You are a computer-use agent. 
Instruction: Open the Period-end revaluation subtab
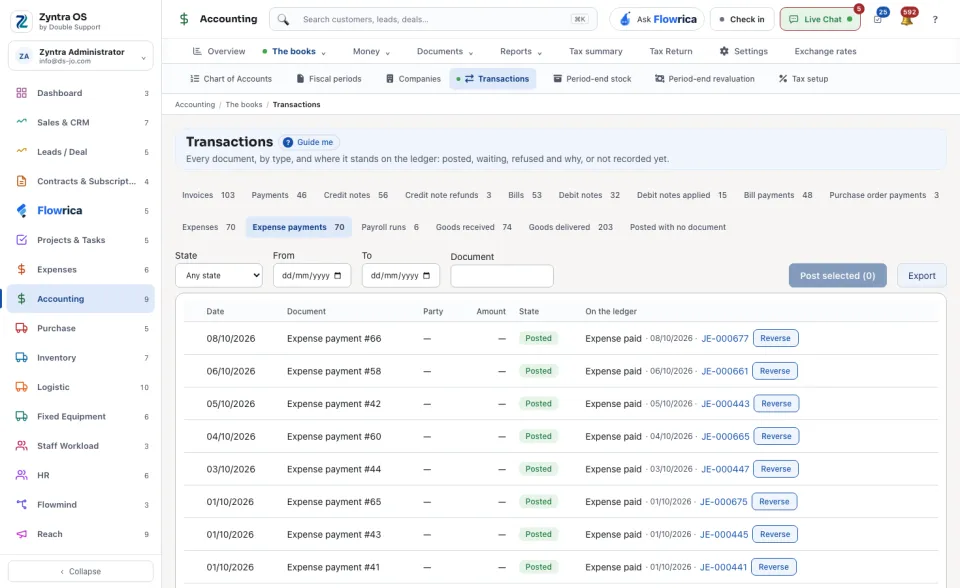point(705,79)
